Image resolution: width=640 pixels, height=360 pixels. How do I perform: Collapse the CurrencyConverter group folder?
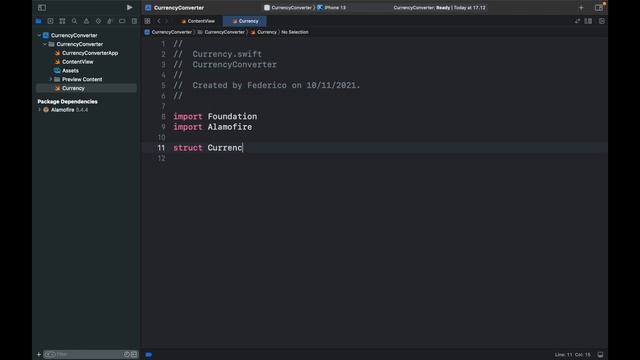[x=45, y=44]
